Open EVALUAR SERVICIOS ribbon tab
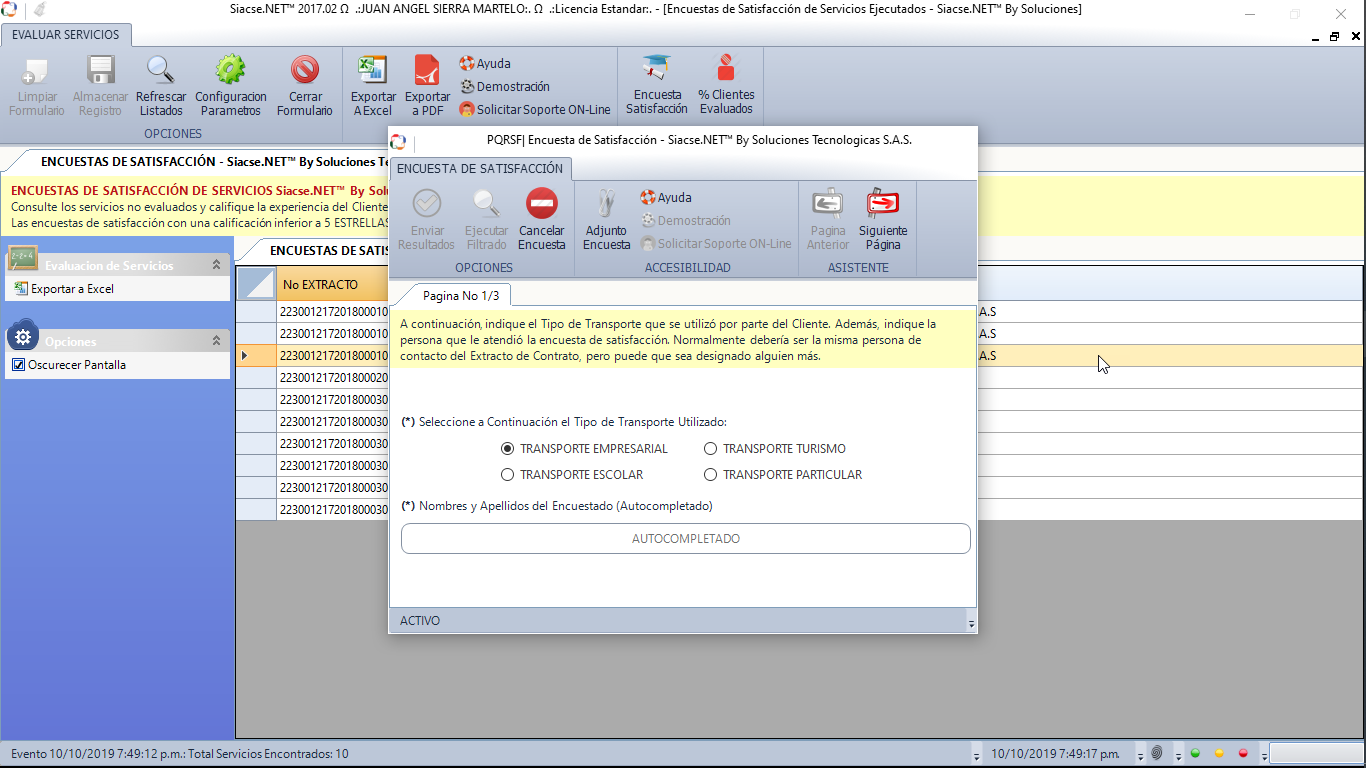 tap(66, 35)
